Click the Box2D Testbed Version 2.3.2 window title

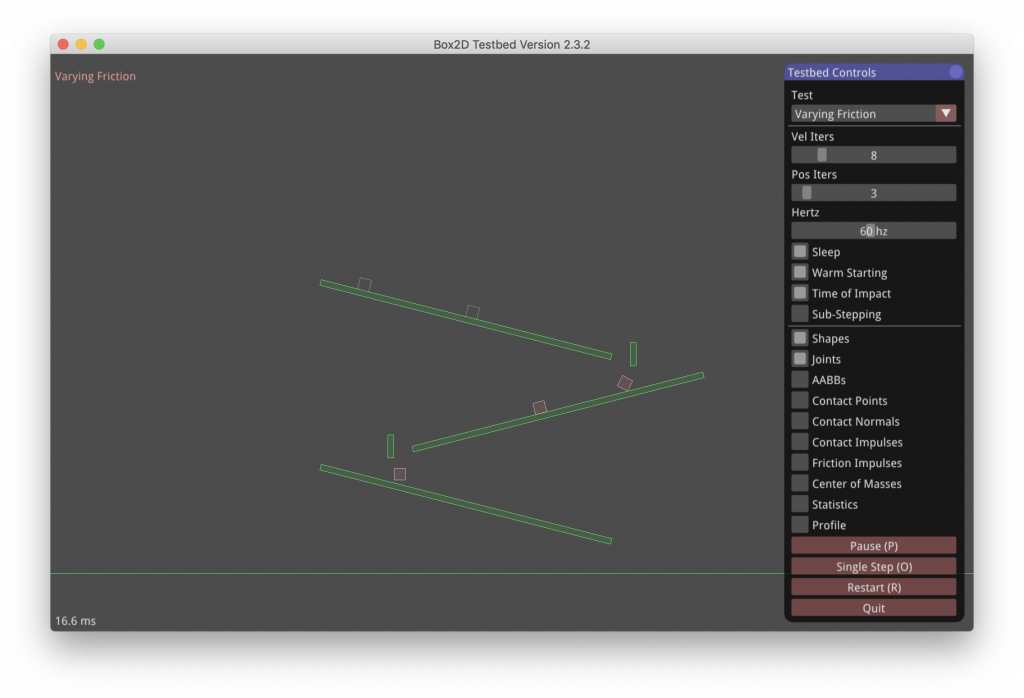pos(511,44)
